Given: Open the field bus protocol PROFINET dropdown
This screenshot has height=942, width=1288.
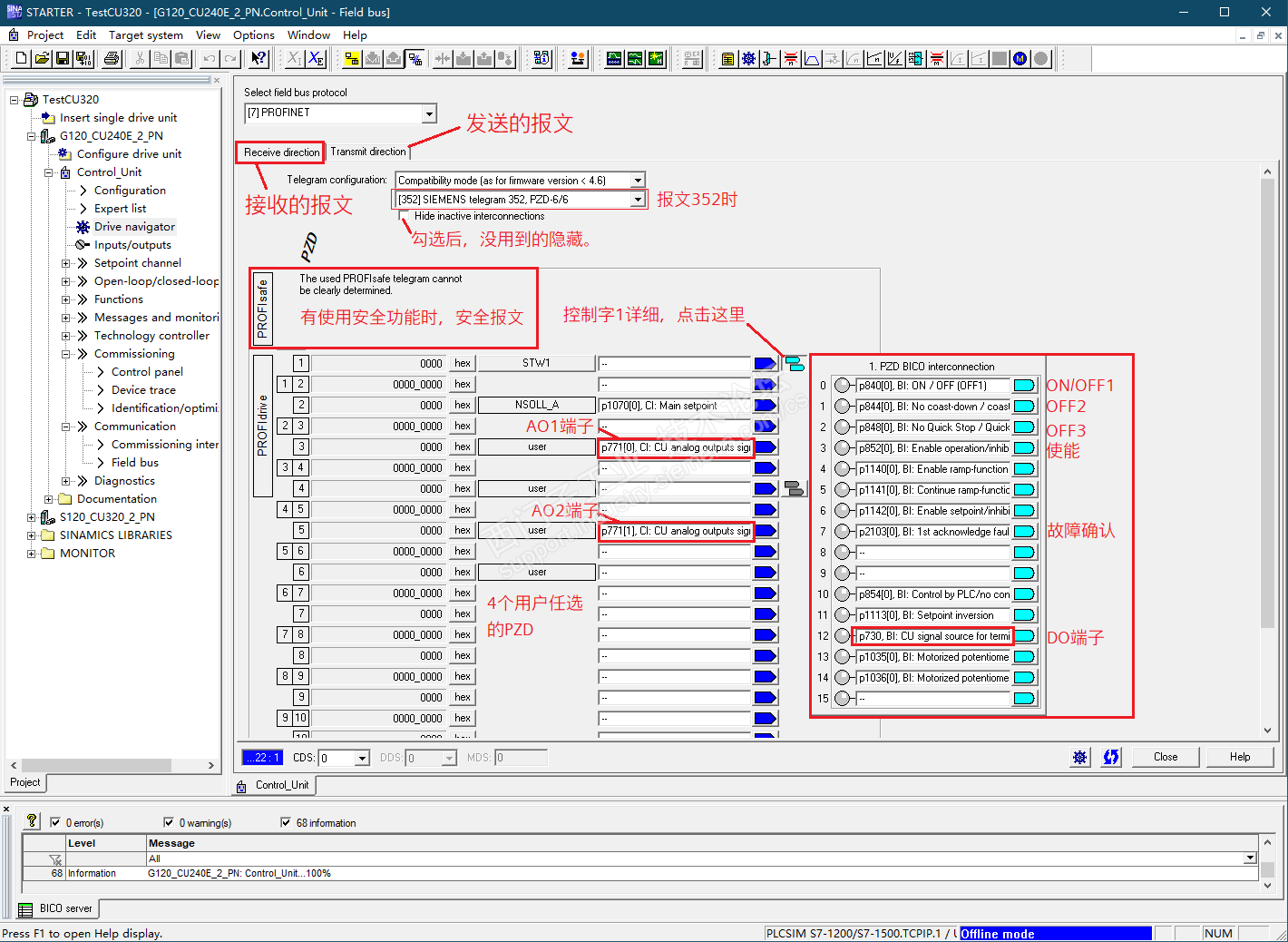Looking at the screenshot, I should 429,113.
